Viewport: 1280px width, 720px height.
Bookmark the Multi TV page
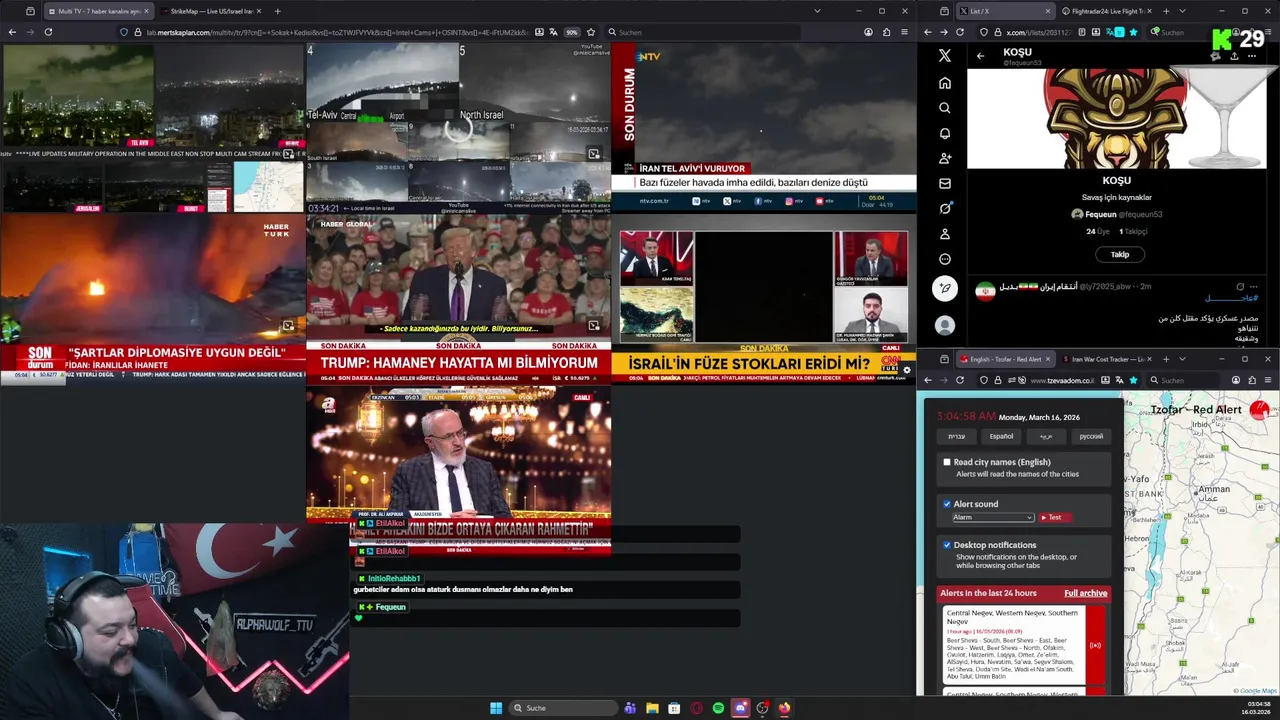pyautogui.click(x=591, y=32)
